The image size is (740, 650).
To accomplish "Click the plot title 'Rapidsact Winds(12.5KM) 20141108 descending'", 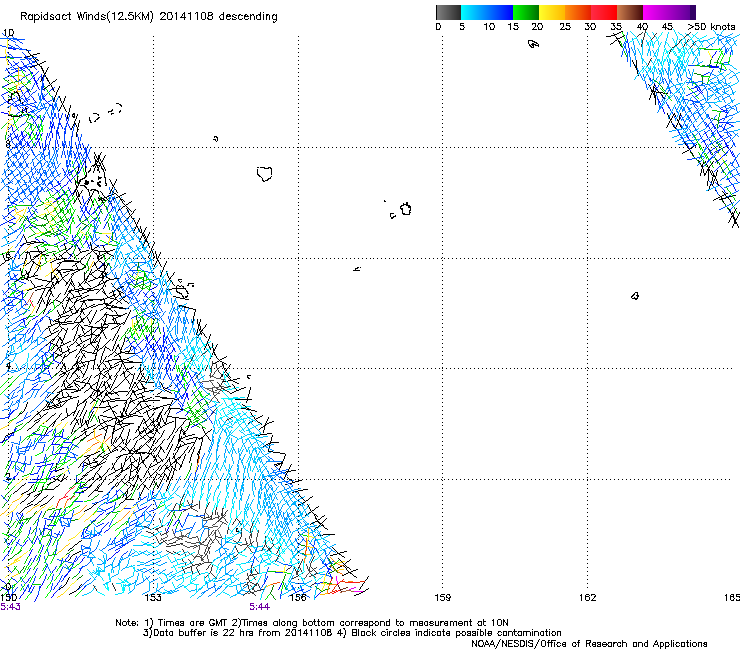I will 149,17.
